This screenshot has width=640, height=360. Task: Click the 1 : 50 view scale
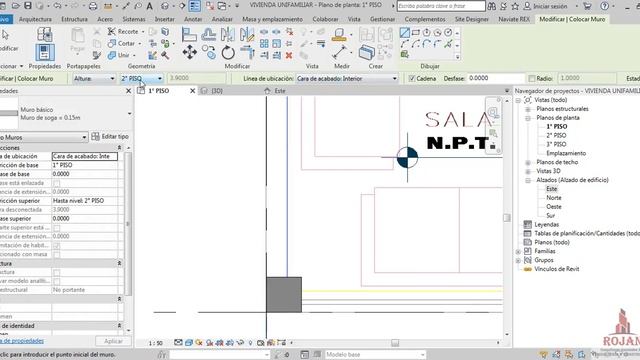coord(156,343)
